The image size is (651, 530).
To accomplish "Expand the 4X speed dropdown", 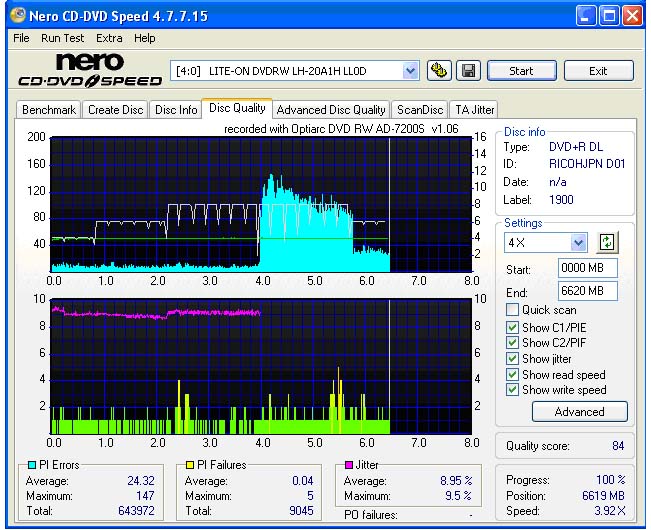I will [577, 243].
